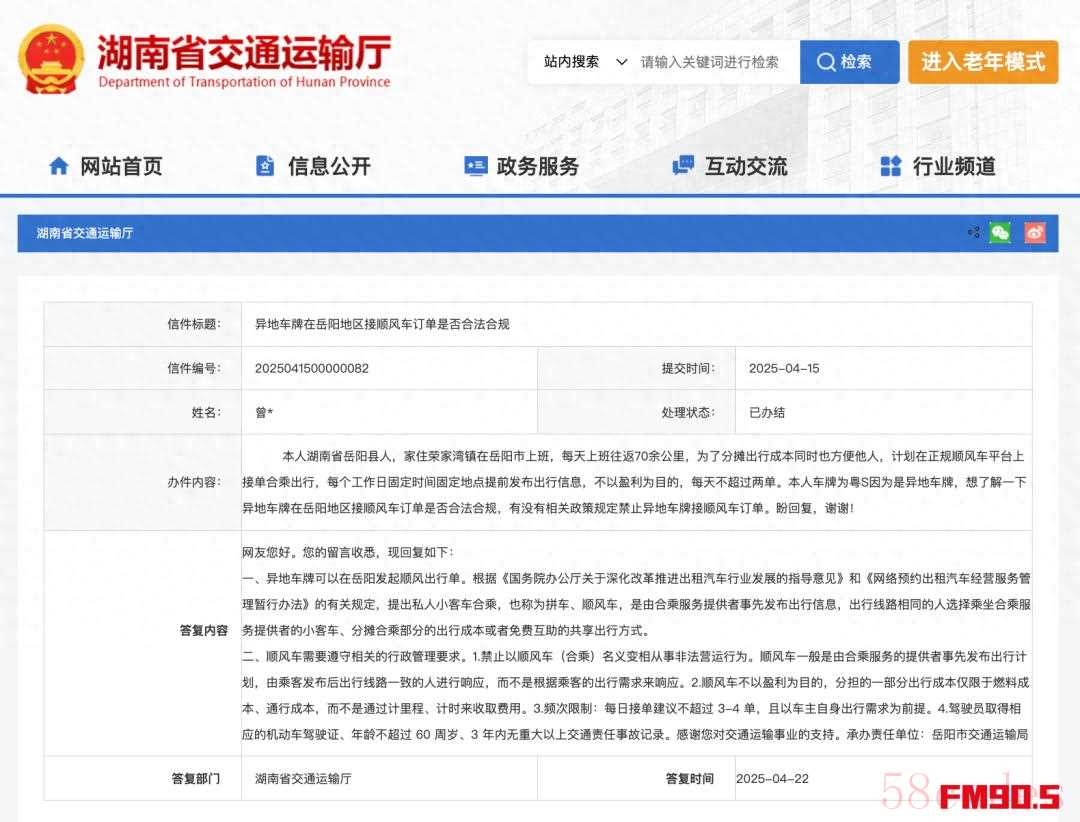This screenshot has width=1080, height=822.
Task: Click the chat bubbles icon beside 互动交流
Action: [683, 165]
